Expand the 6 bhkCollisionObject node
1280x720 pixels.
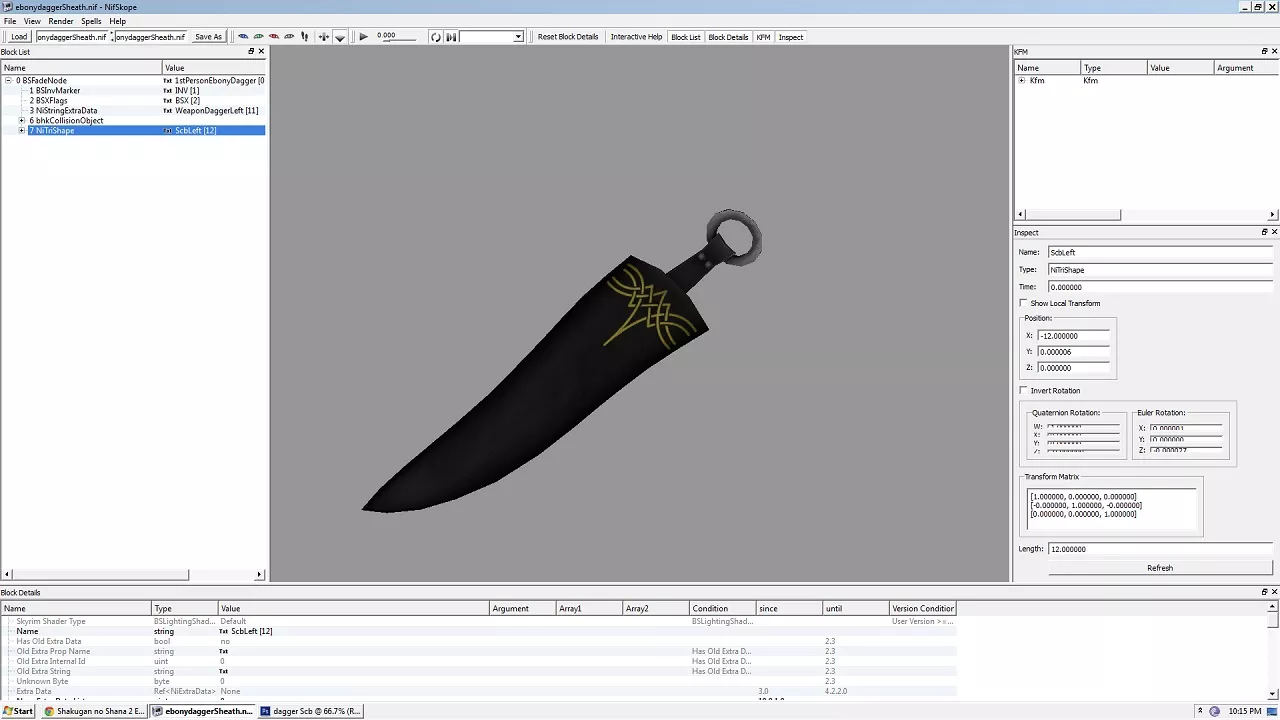pyautogui.click(x=21, y=120)
